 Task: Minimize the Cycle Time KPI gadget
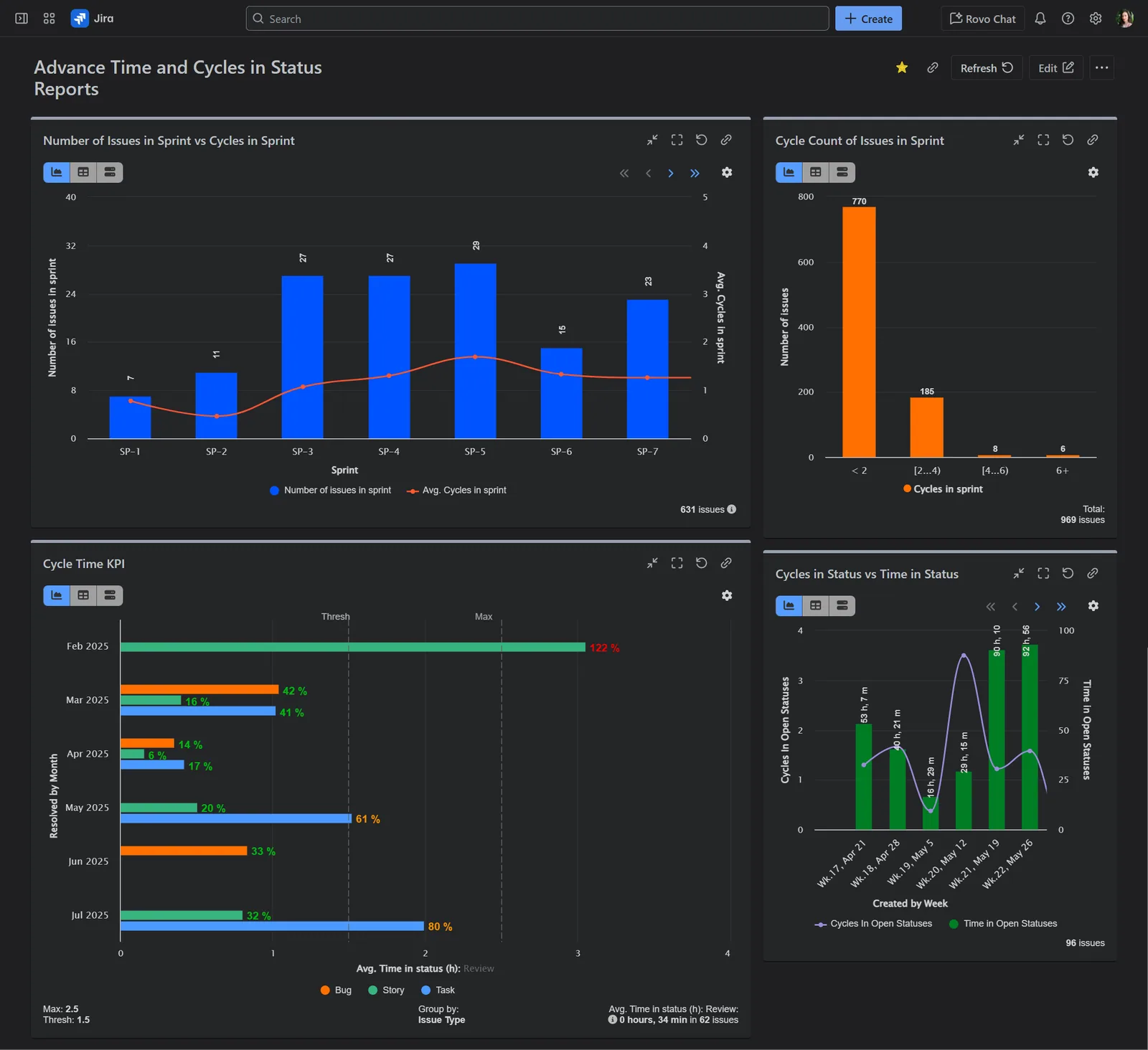coord(652,563)
